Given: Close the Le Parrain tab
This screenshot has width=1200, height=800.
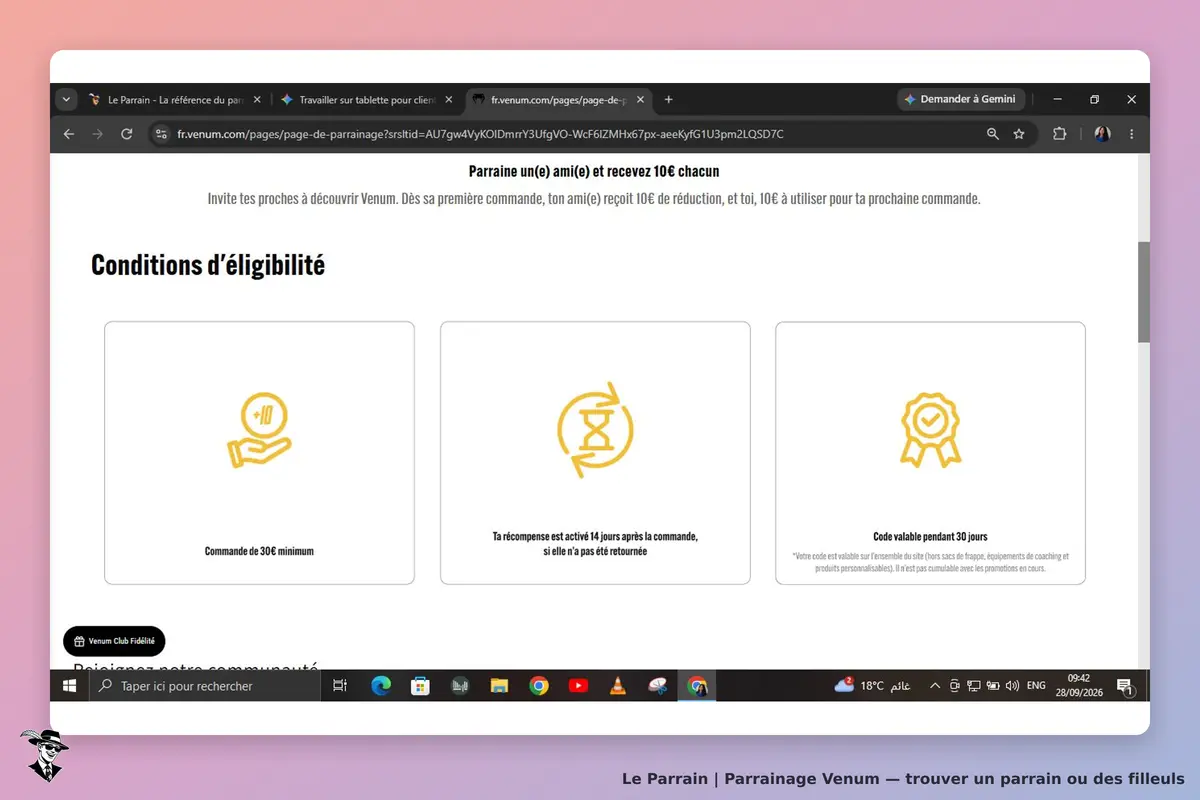Looking at the screenshot, I should 257,100.
